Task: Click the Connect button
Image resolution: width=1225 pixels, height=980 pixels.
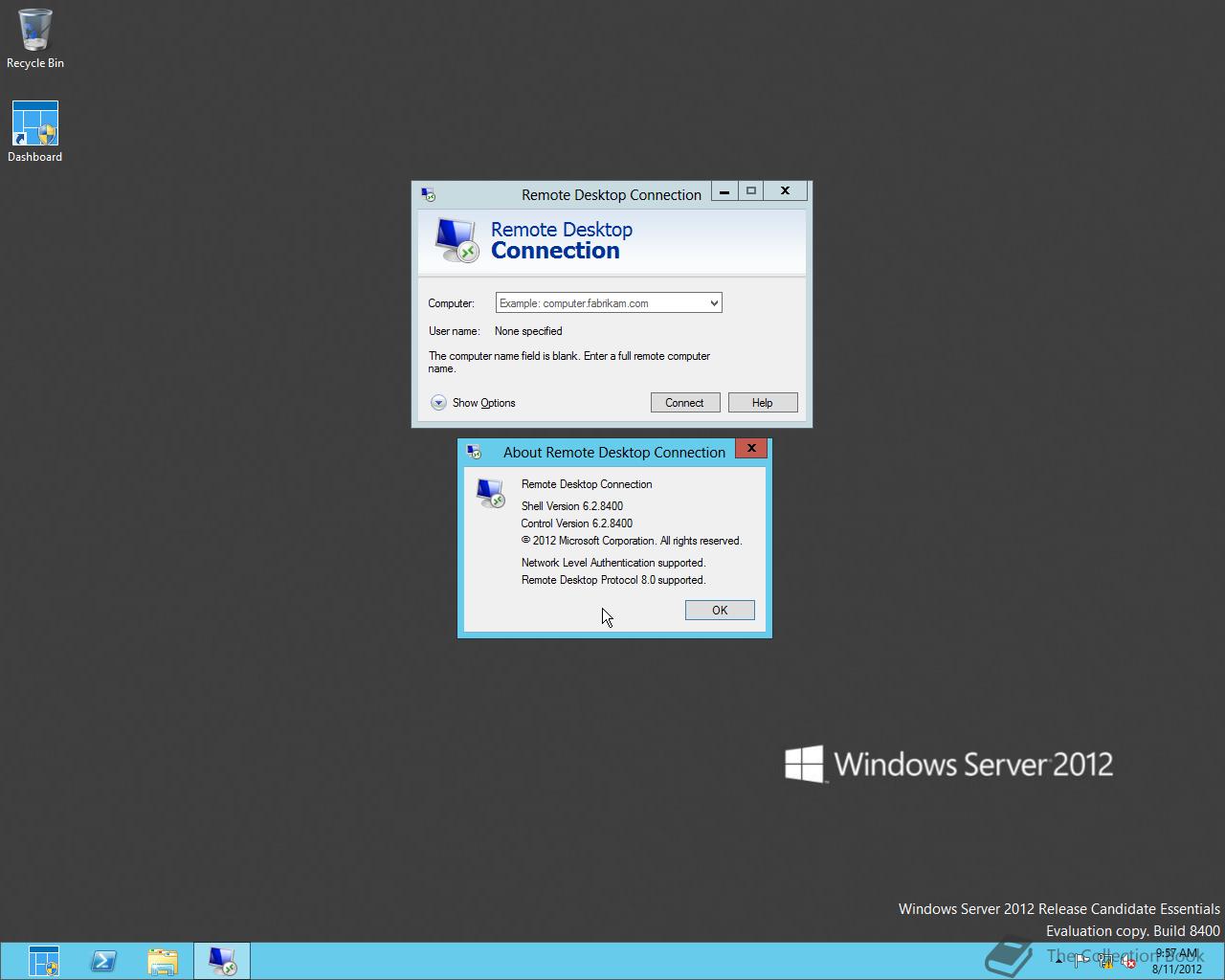Action: click(684, 403)
